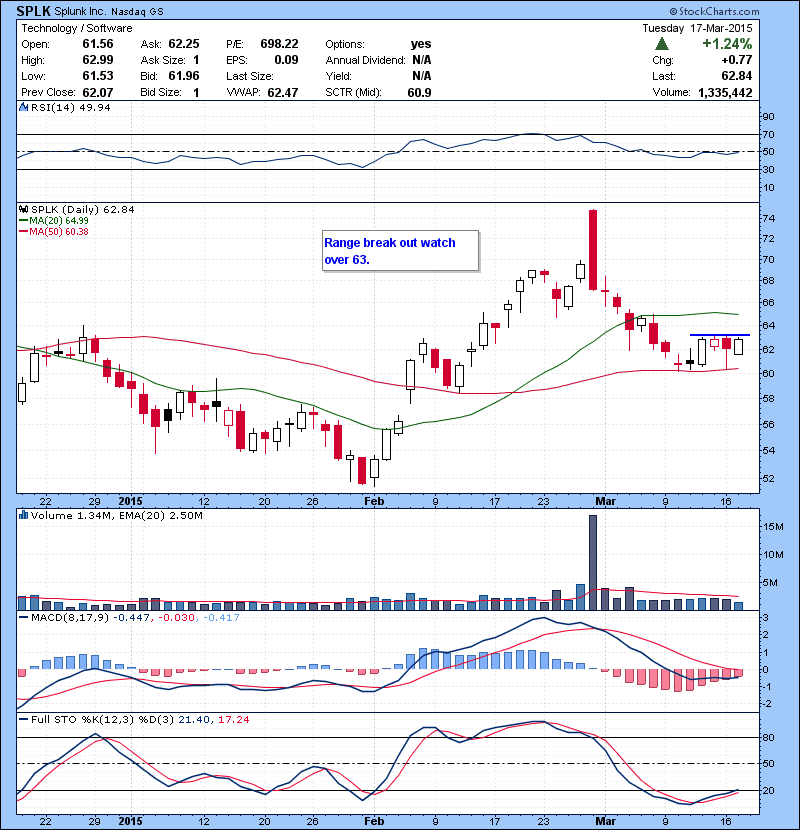This screenshot has width=800, height=830.
Task: Click the tallest volume spike bar
Action: (x=593, y=562)
